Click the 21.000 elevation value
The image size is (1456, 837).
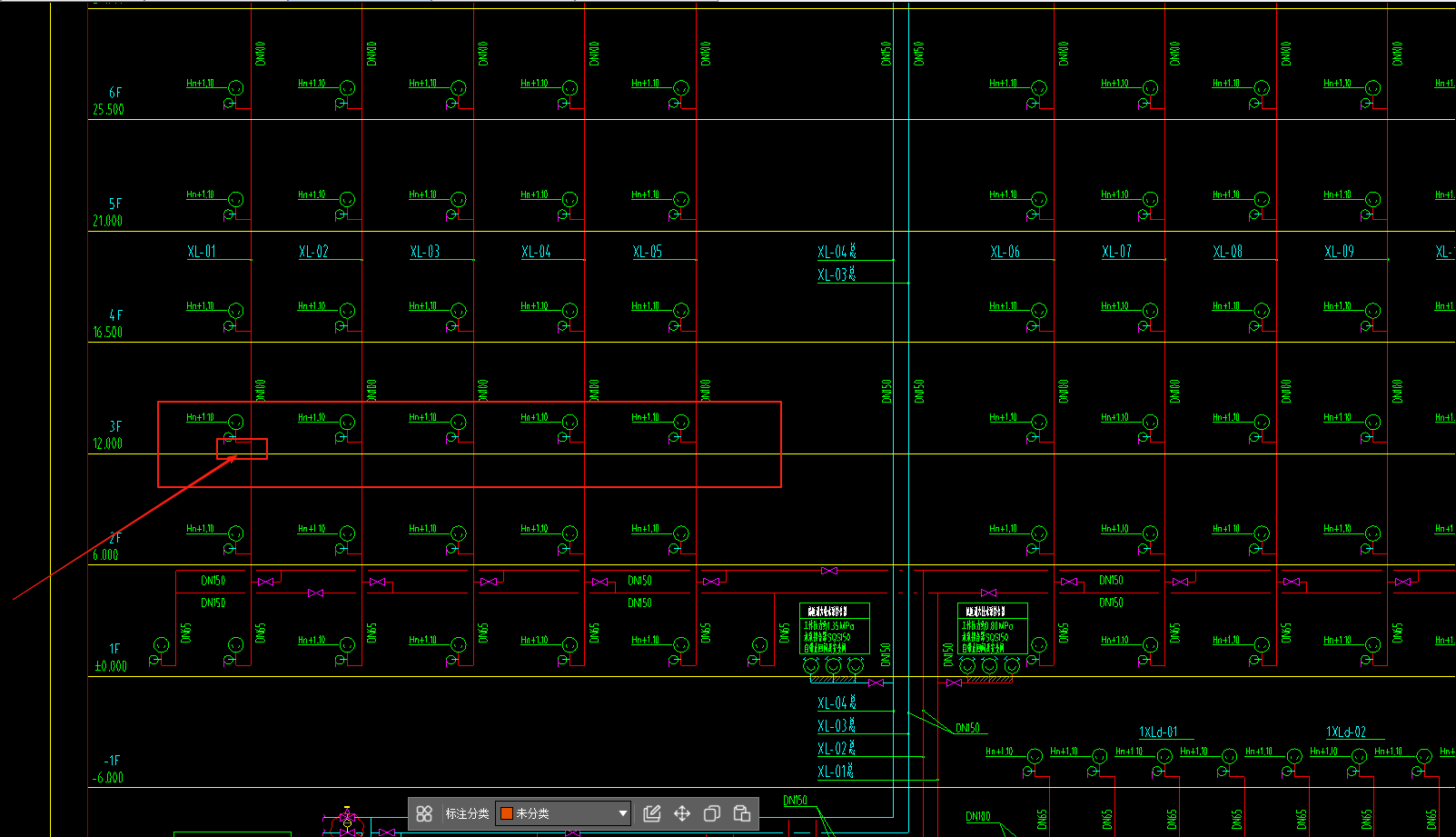click(x=107, y=221)
